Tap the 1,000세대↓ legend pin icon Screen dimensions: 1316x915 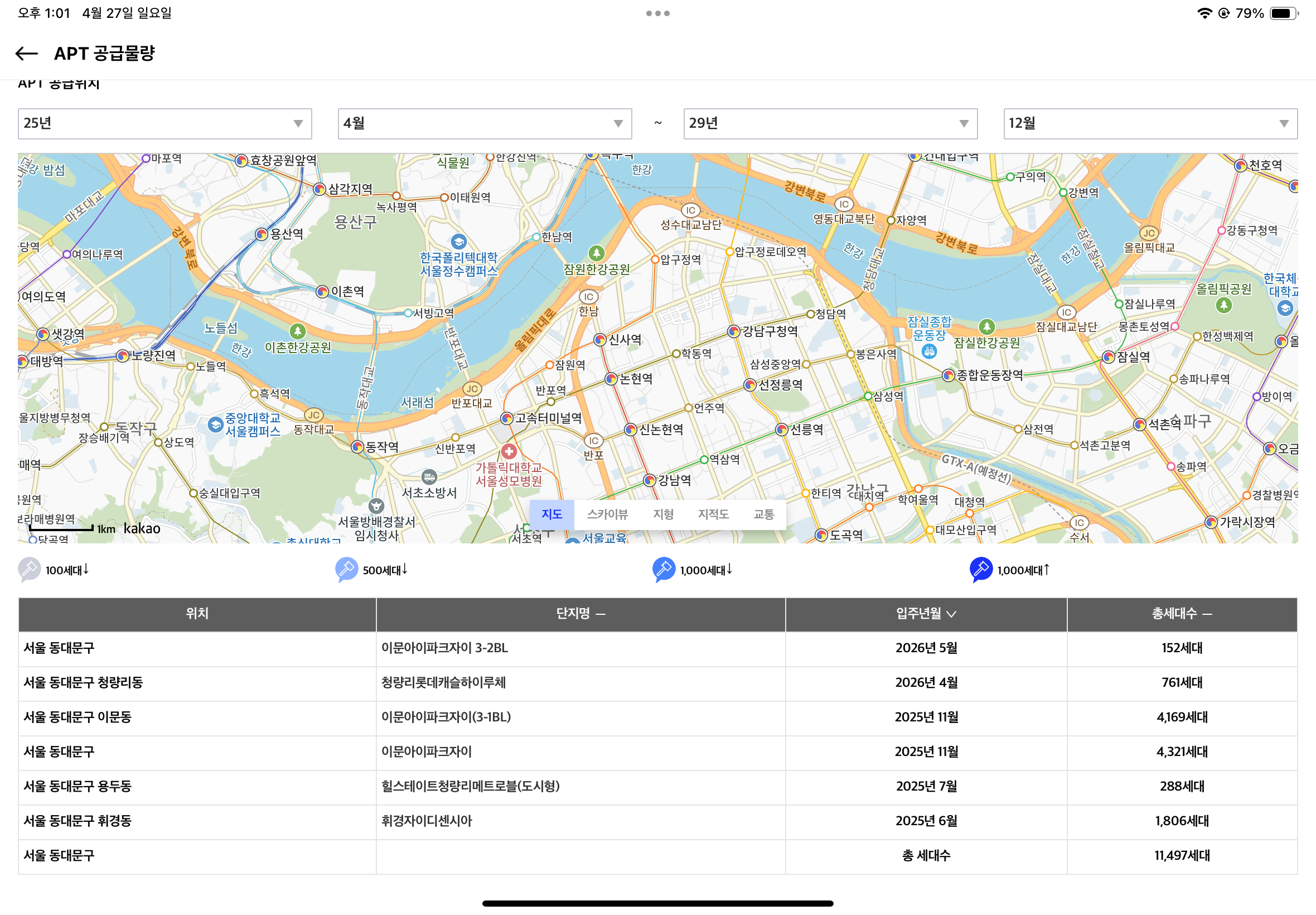tap(664, 569)
